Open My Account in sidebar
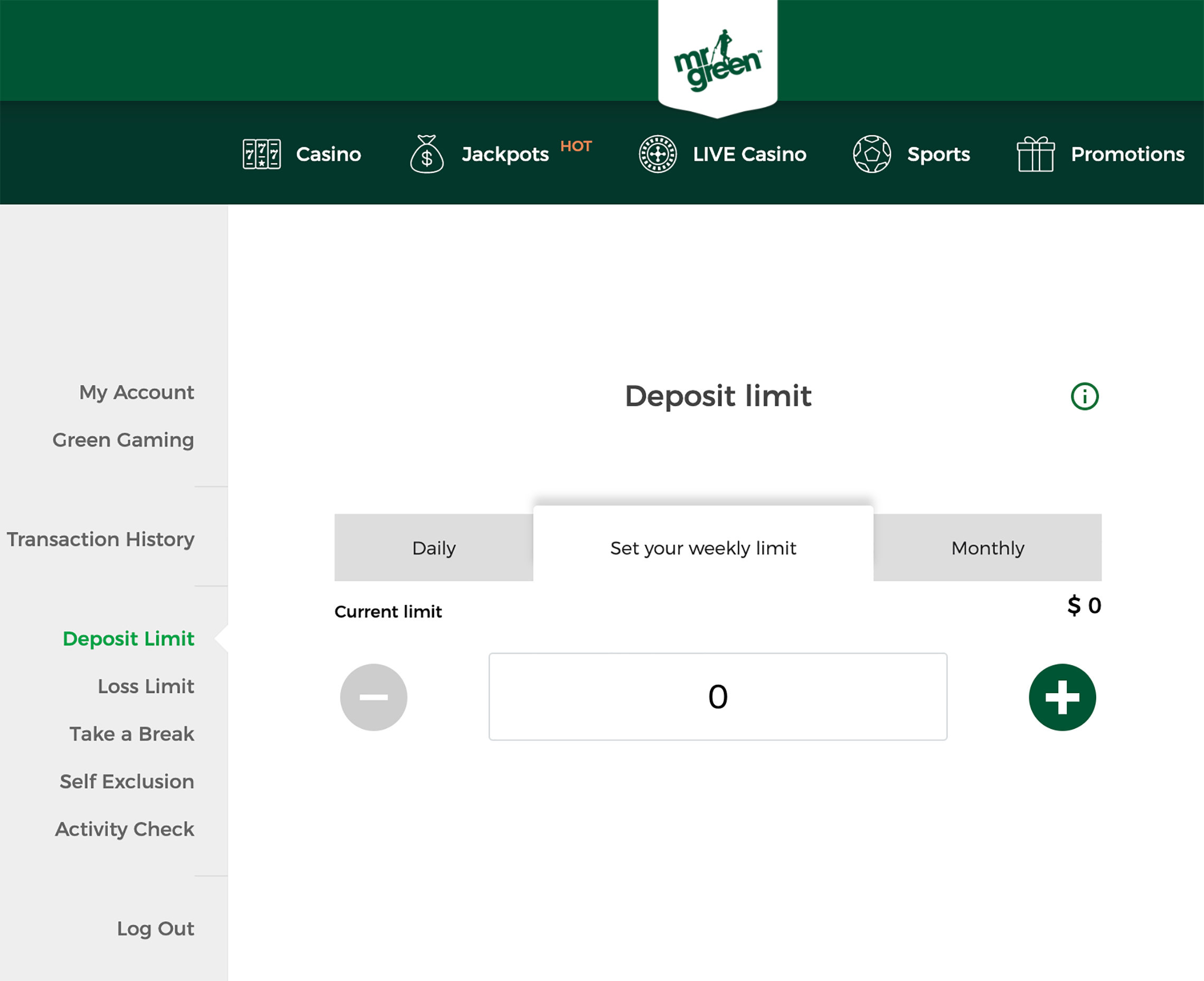1204x981 pixels. (x=136, y=392)
